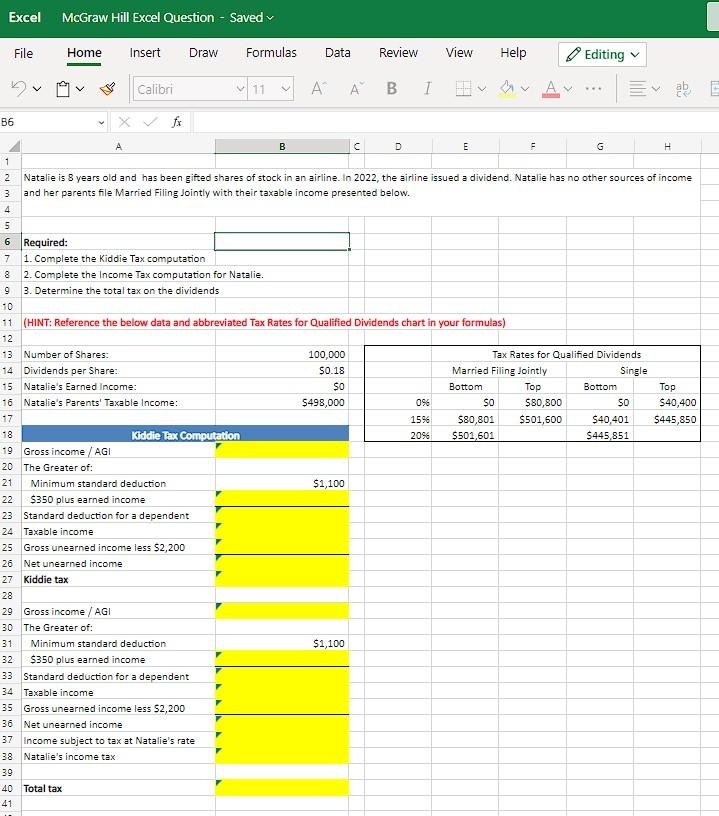
Task: Select the yellow Total tax cell B40
Action: tap(282, 787)
